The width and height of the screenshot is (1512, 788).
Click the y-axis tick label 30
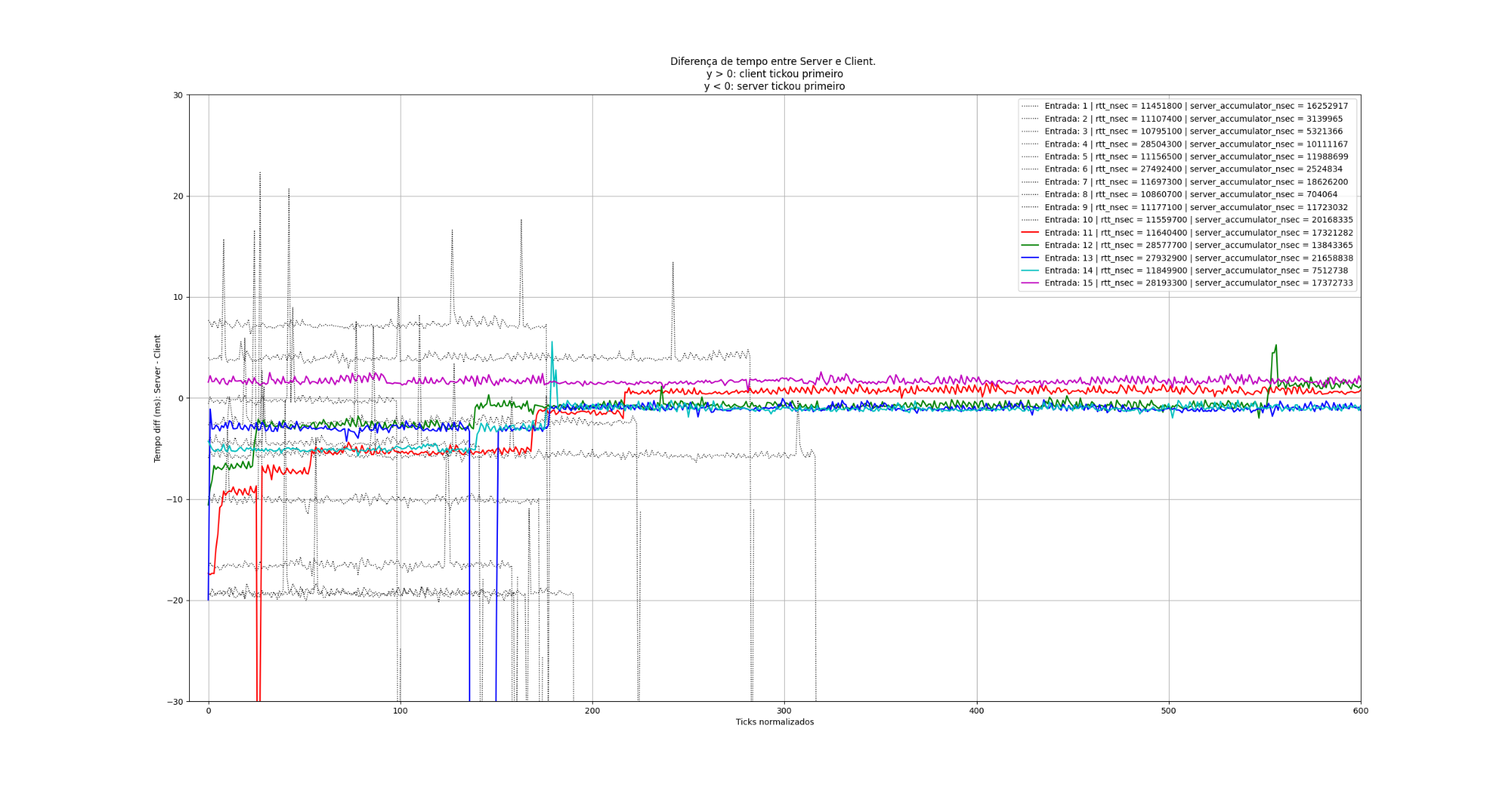[x=177, y=95]
